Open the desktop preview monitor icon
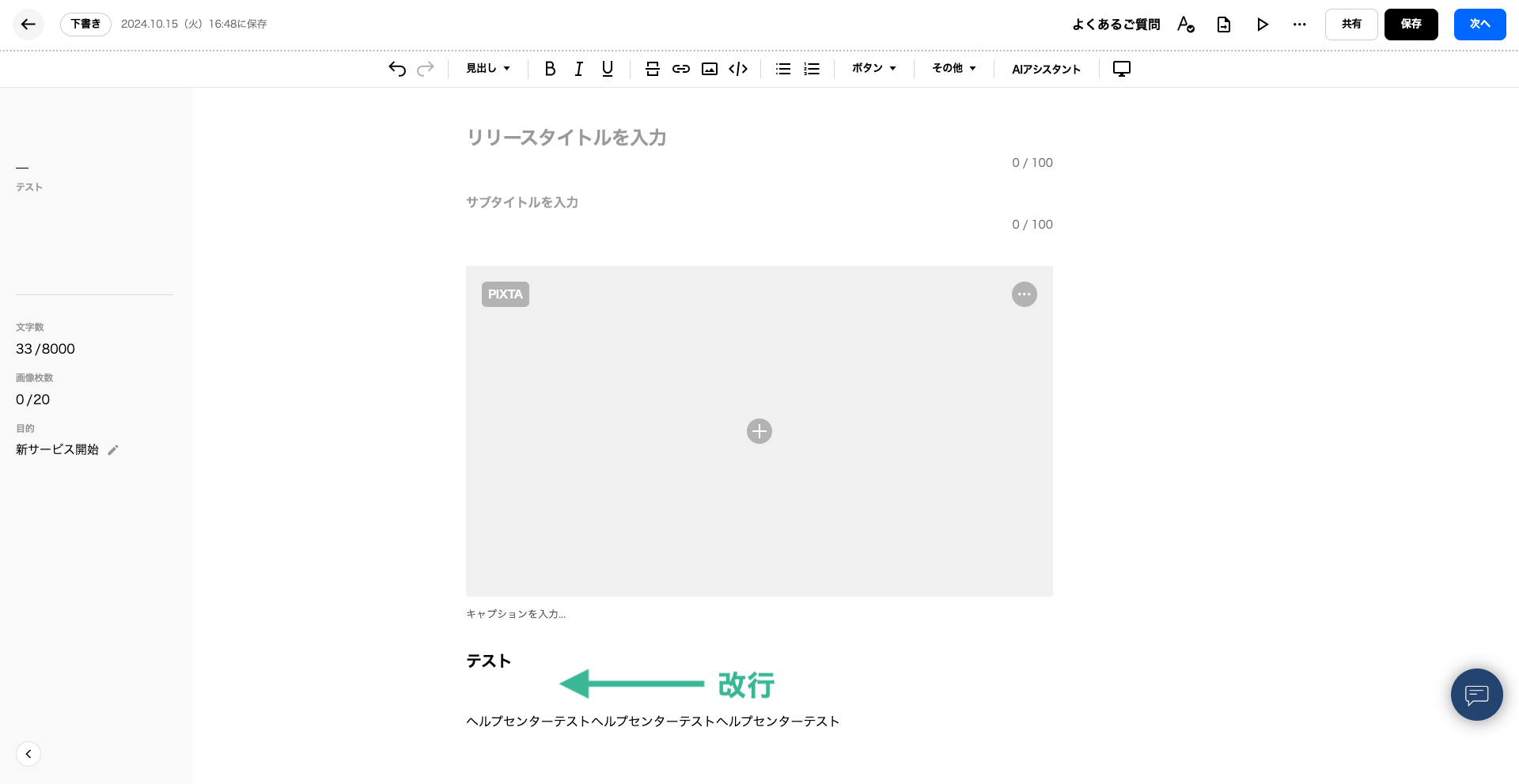This screenshot has height=784, width=1519. pyautogui.click(x=1122, y=69)
